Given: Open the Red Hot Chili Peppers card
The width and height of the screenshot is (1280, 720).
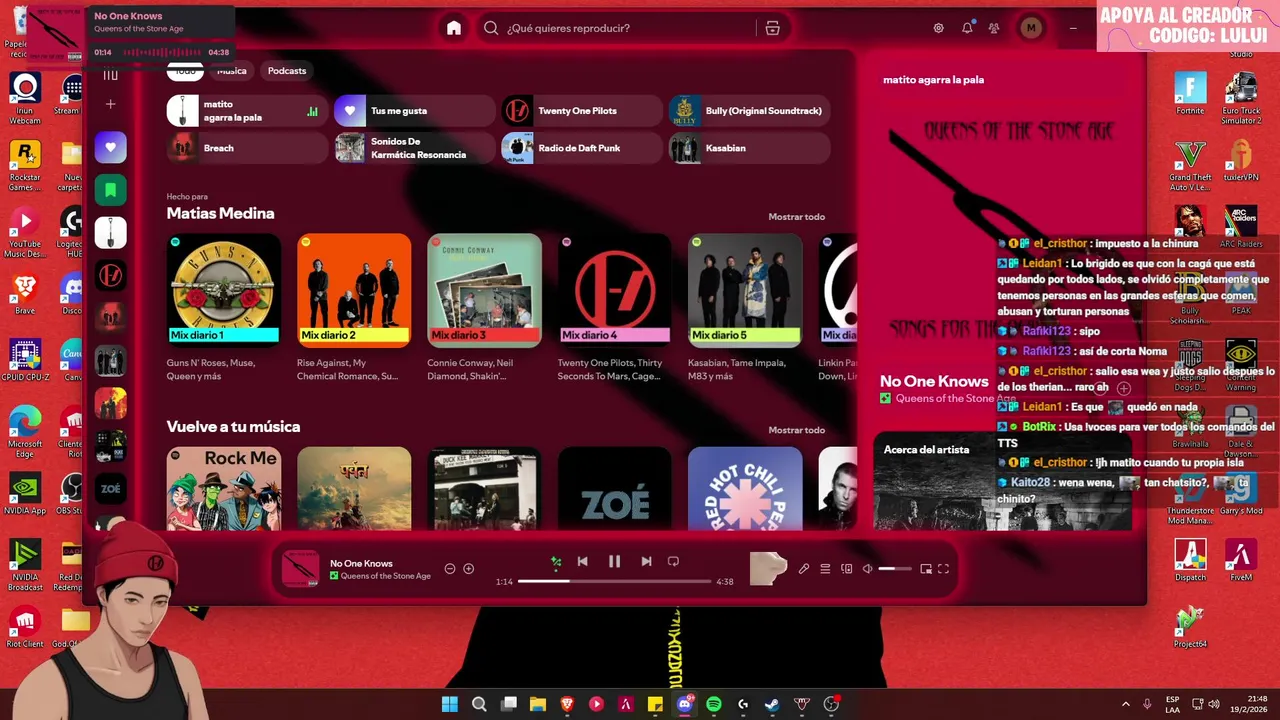Looking at the screenshot, I should [x=745, y=488].
